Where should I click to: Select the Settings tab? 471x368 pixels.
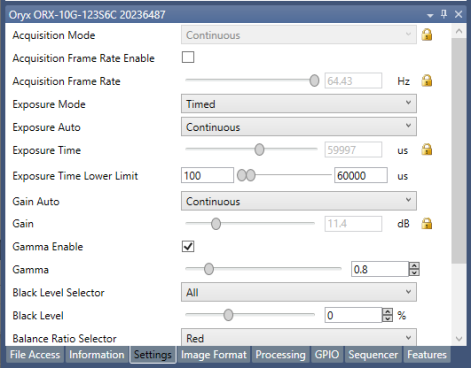coord(153,355)
